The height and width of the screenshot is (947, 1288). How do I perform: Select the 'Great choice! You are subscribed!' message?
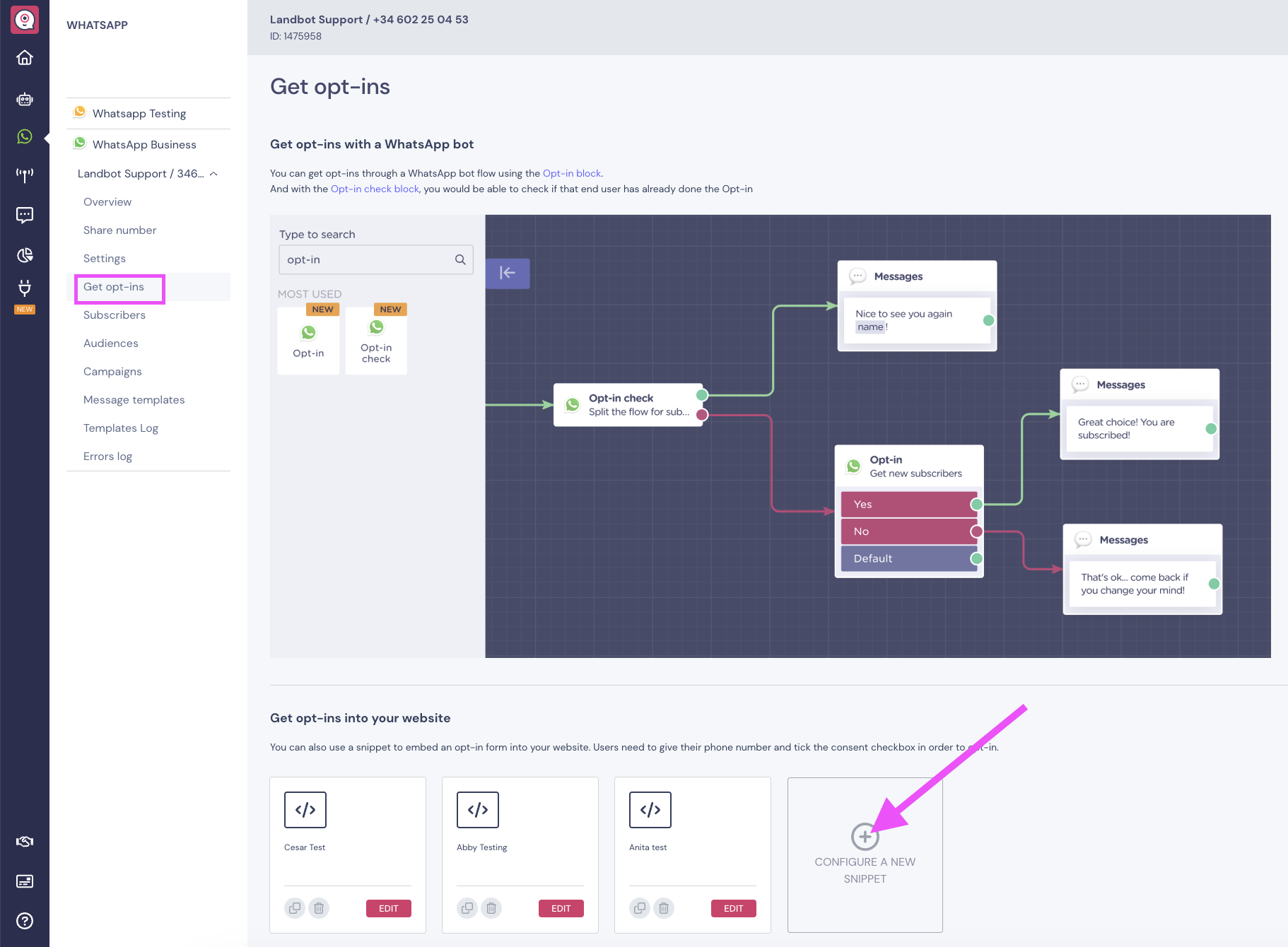tap(1140, 428)
